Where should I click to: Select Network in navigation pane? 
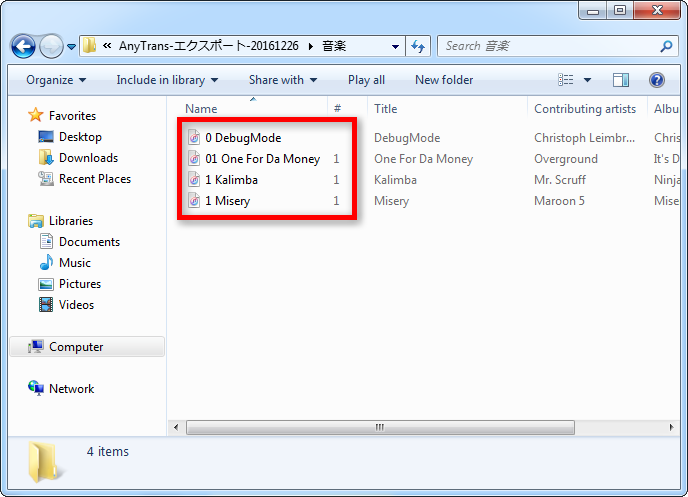coord(72,389)
